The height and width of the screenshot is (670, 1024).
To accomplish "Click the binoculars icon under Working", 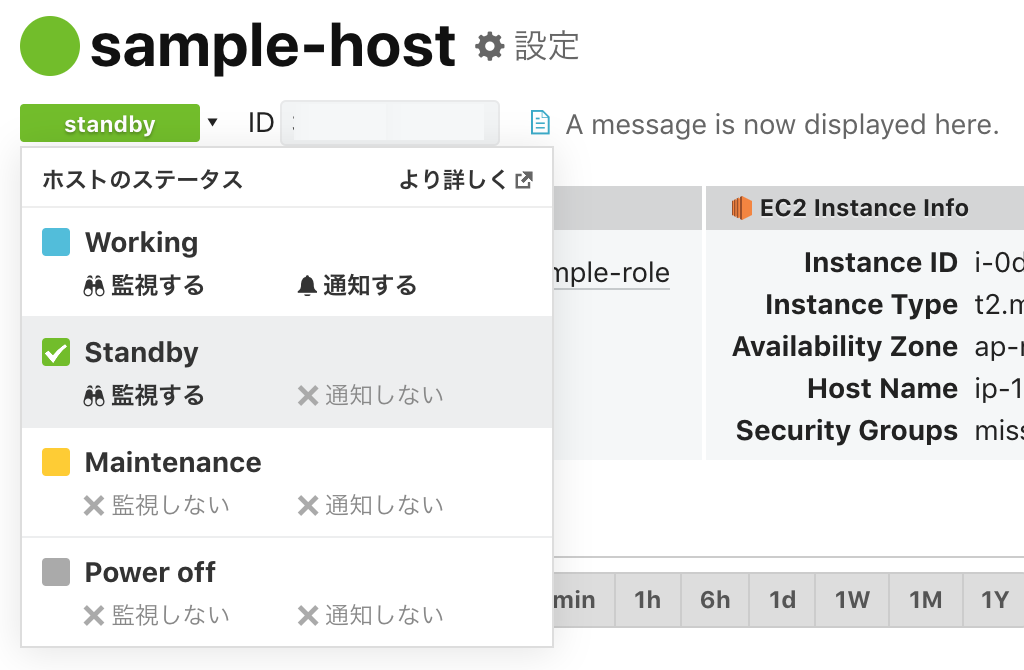I will point(95,286).
